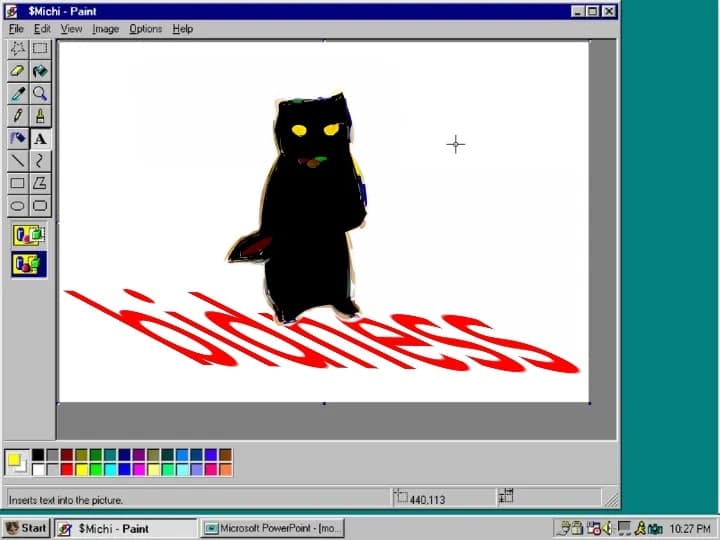This screenshot has width=720, height=540.
Task: Click the Paint icon in the title bar
Action: point(11,11)
